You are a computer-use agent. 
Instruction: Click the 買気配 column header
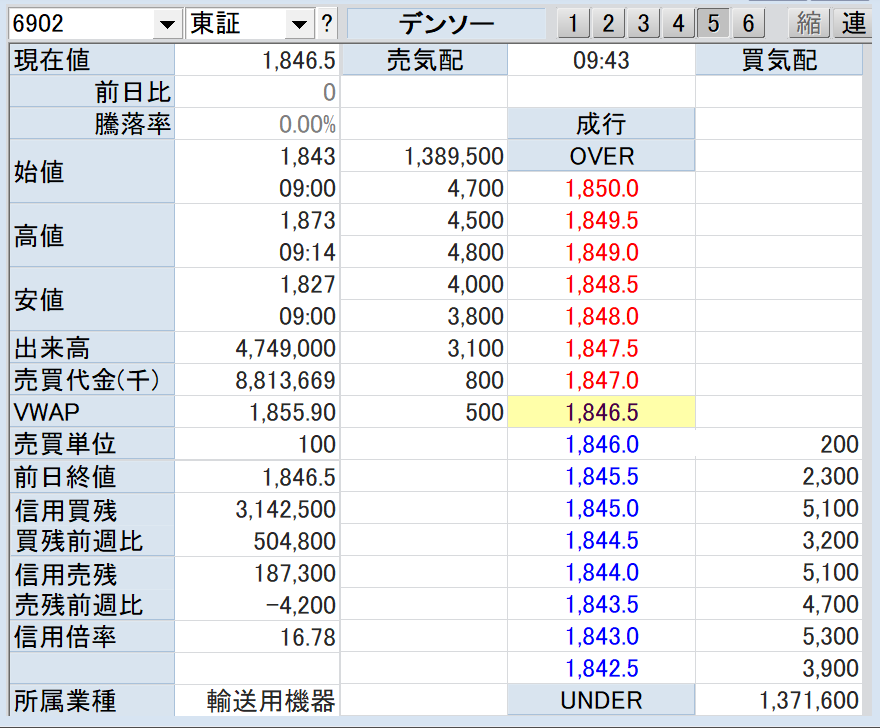tap(778, 61)
